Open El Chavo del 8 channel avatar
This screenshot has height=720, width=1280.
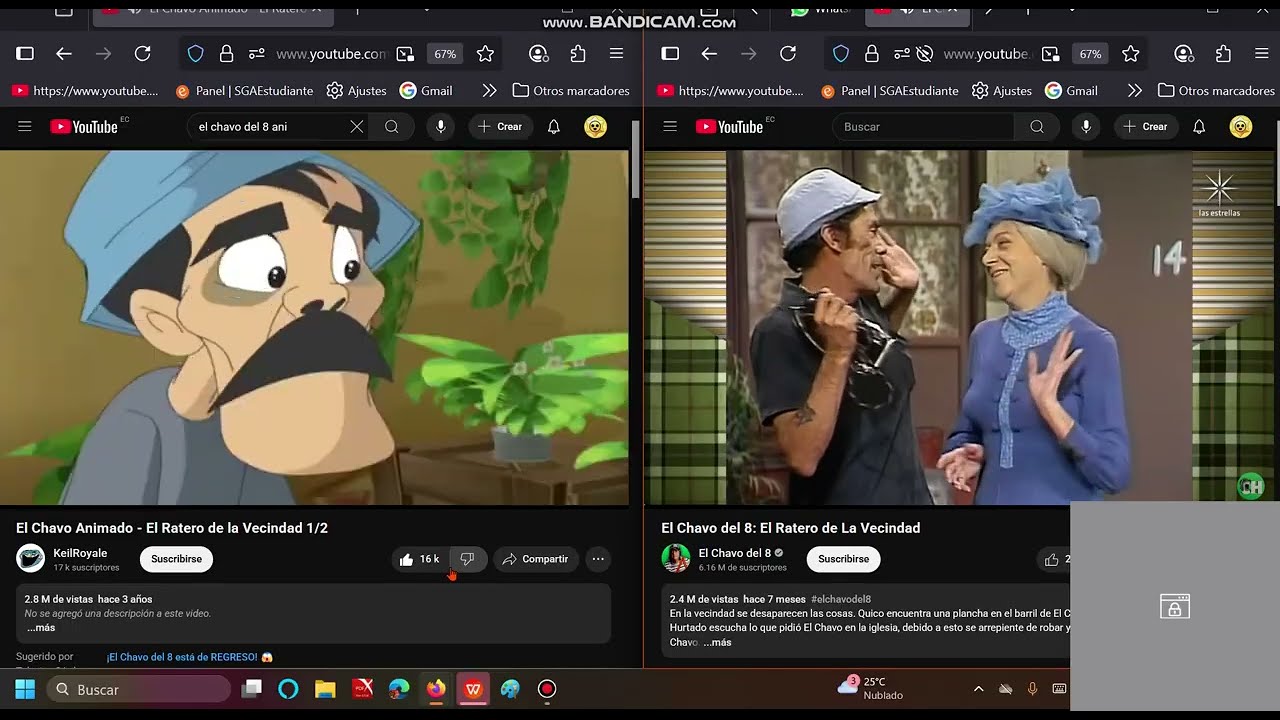pyautogui.click(x=676, y=559)
